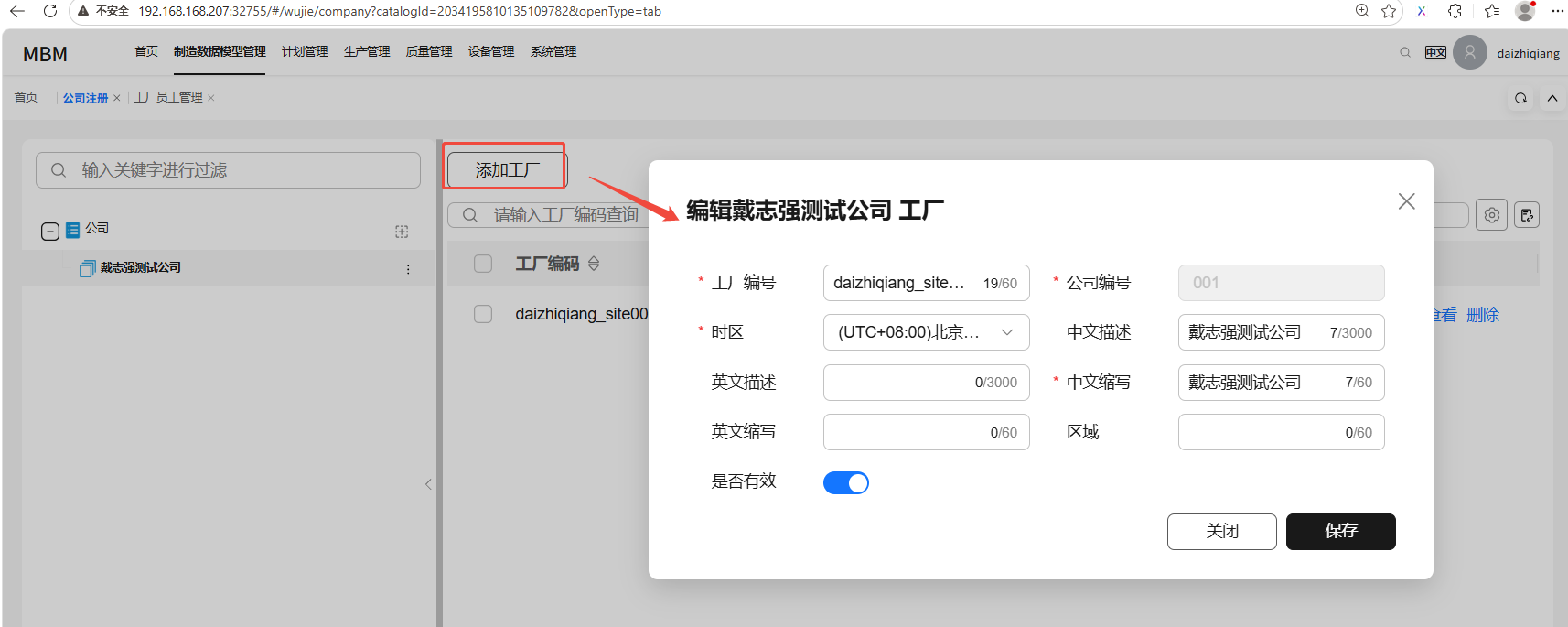Switch to 首页 page tab
The width and height of the screenshot is (1568, 627).
[x=26, y=97]
